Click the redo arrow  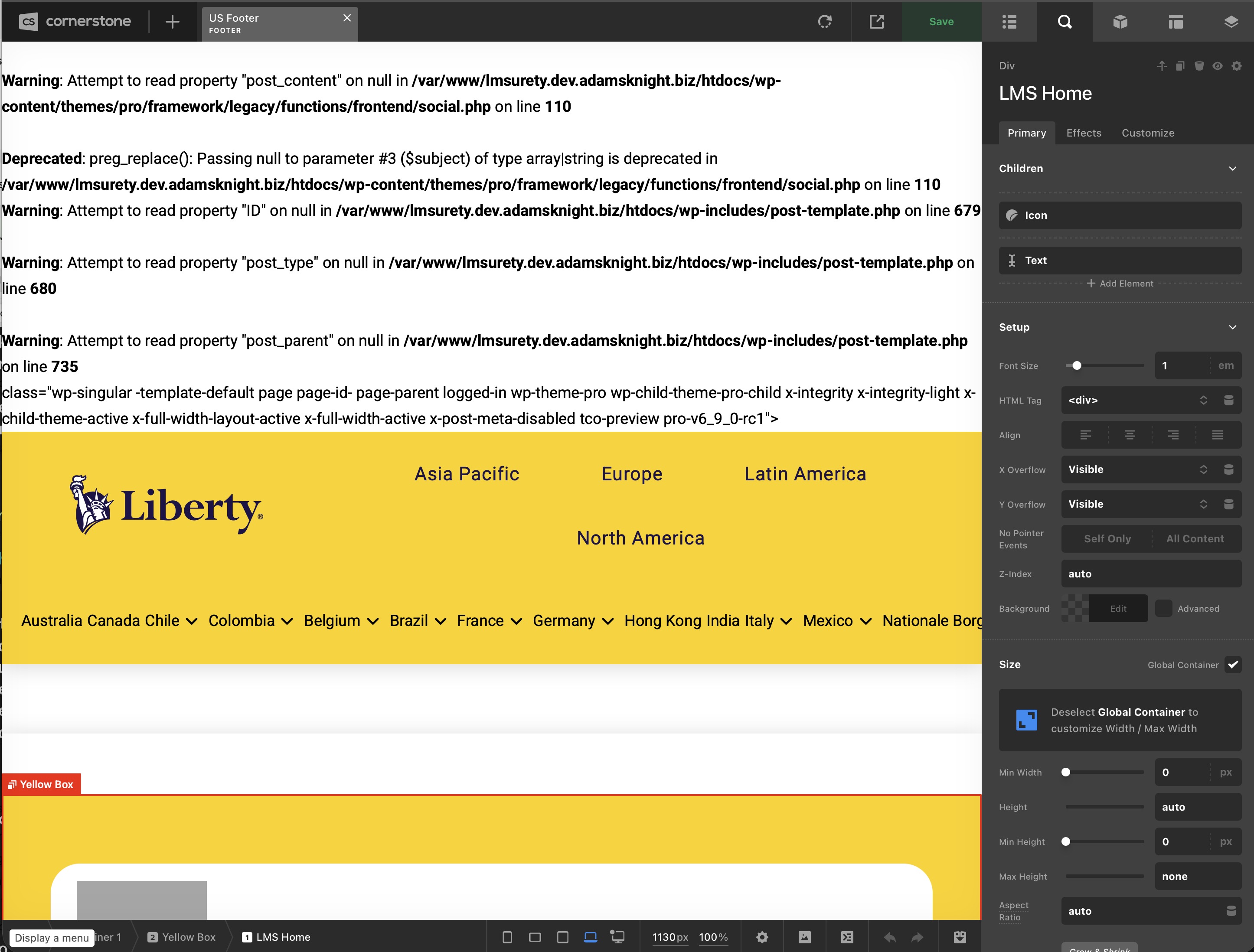917,937
